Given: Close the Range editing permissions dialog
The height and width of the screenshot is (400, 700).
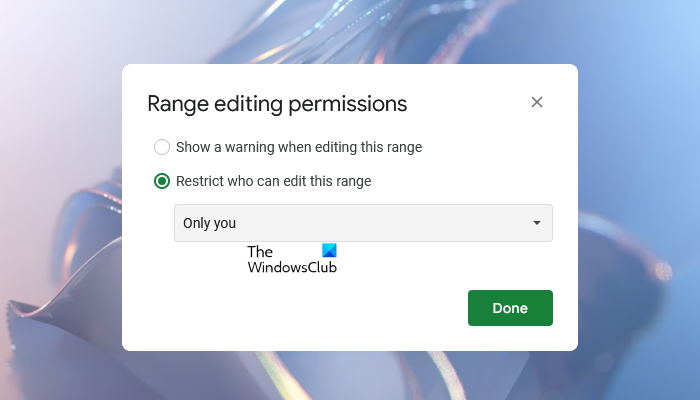Looking at the screenshot, I should [537, 102].
